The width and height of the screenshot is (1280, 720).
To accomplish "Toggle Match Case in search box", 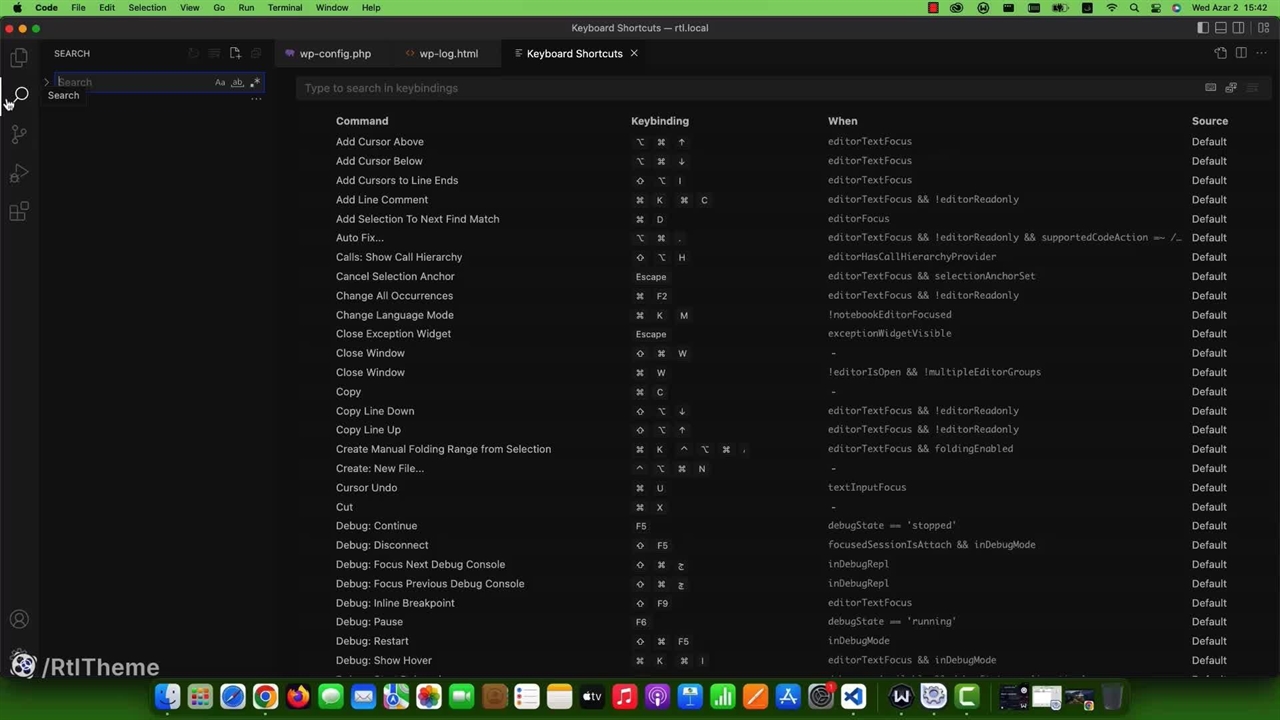I will 220,82.
